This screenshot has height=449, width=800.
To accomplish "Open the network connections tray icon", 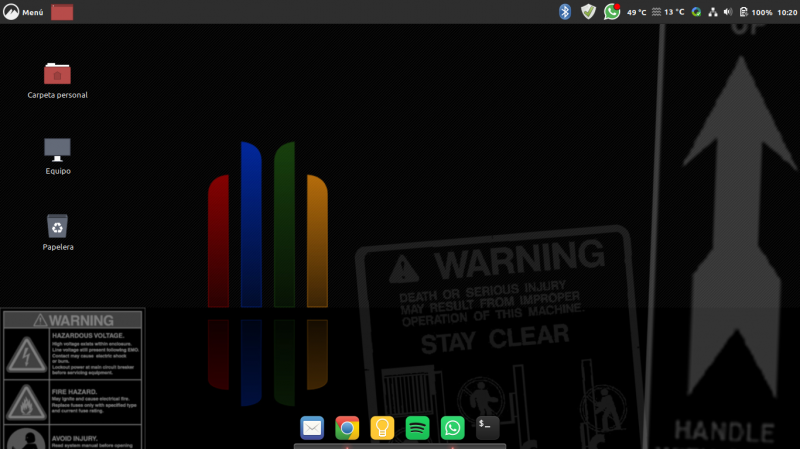I will (x=712, y=12).
